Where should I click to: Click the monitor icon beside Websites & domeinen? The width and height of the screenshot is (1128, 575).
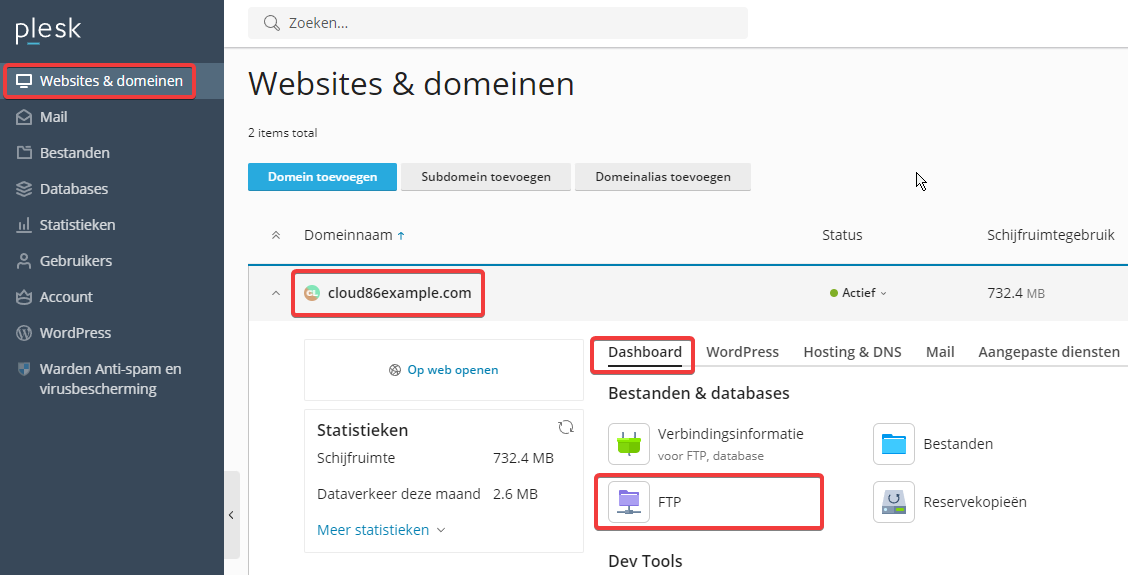coord(24,81)
